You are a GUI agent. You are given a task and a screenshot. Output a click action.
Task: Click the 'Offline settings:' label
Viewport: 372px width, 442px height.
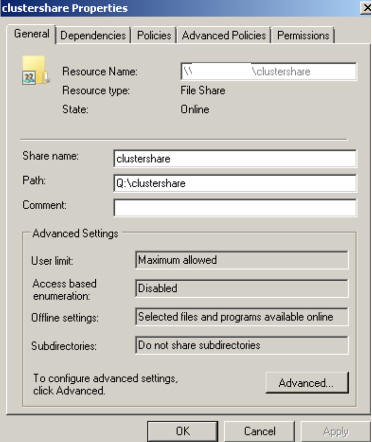[65, 318]
